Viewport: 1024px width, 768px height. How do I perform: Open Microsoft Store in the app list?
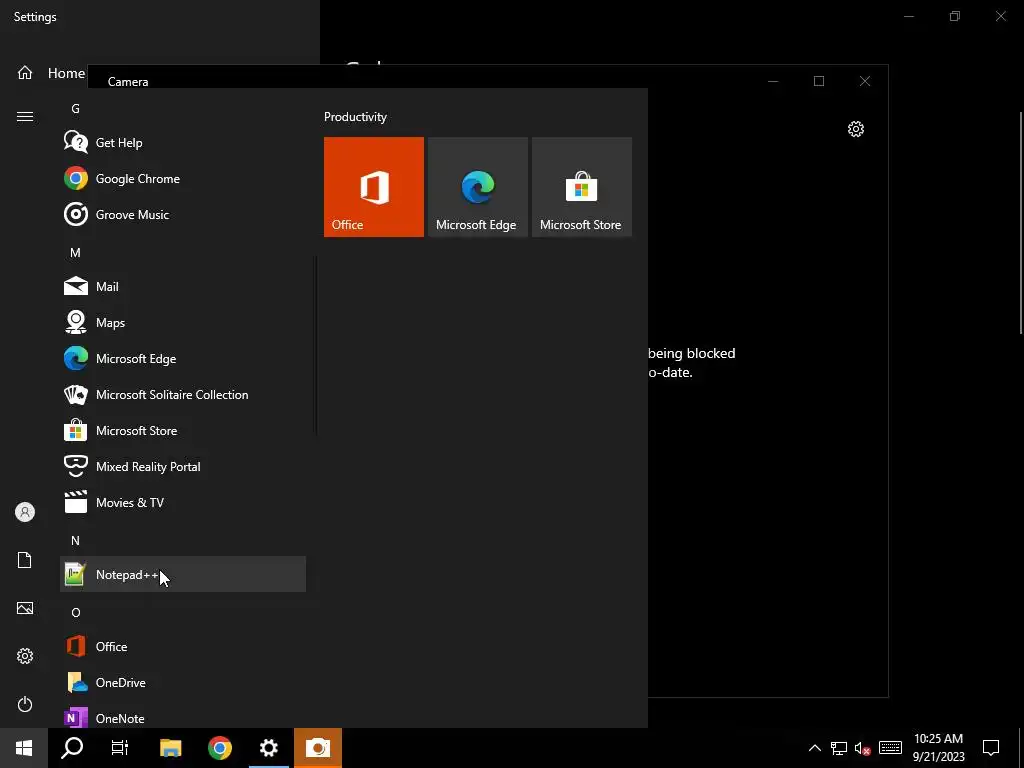point(183,430)
